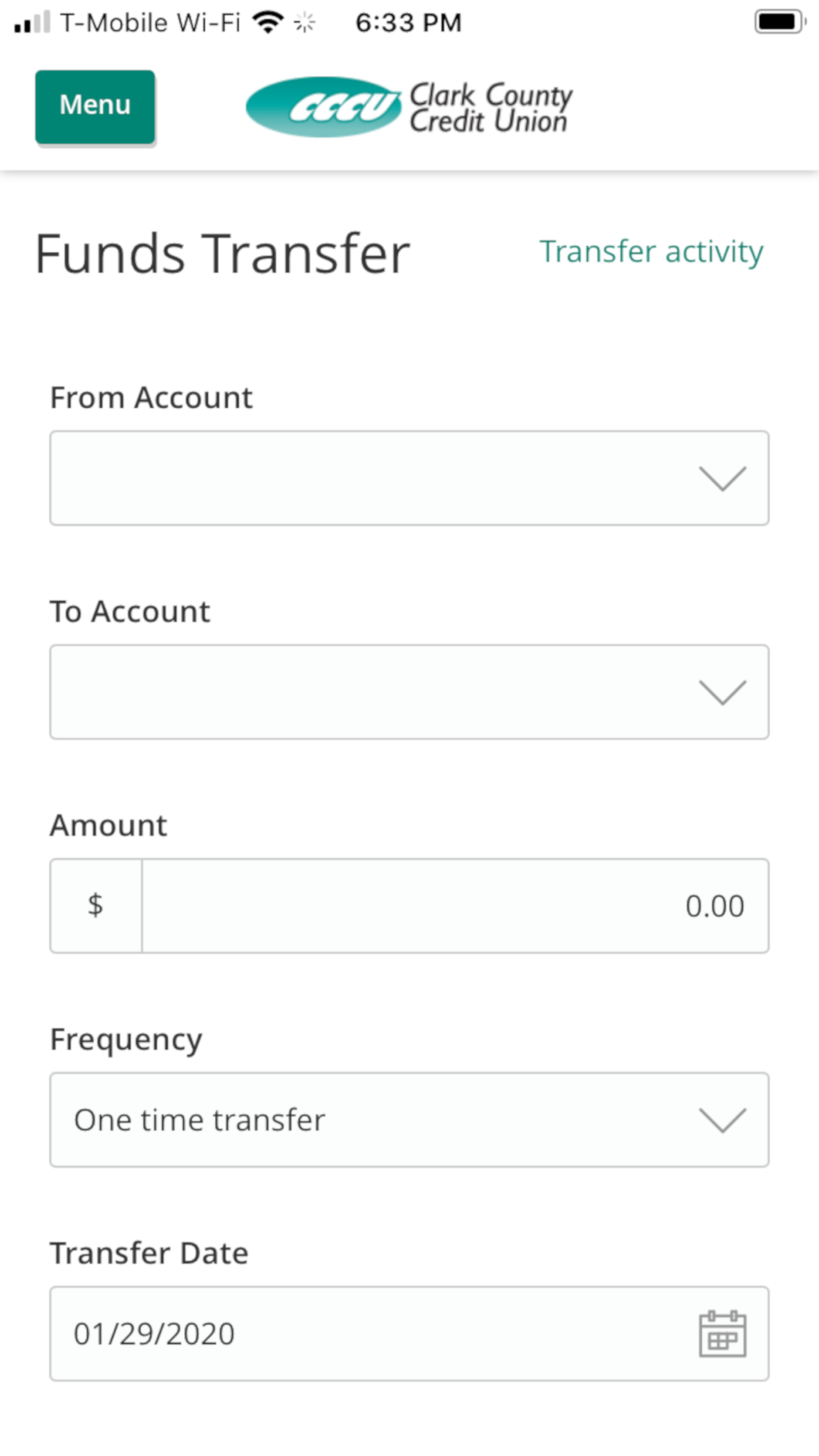Tap the Wi-Fi status icon
The height and width of the screenshot is (1456, 819).
tap(268, 22)
